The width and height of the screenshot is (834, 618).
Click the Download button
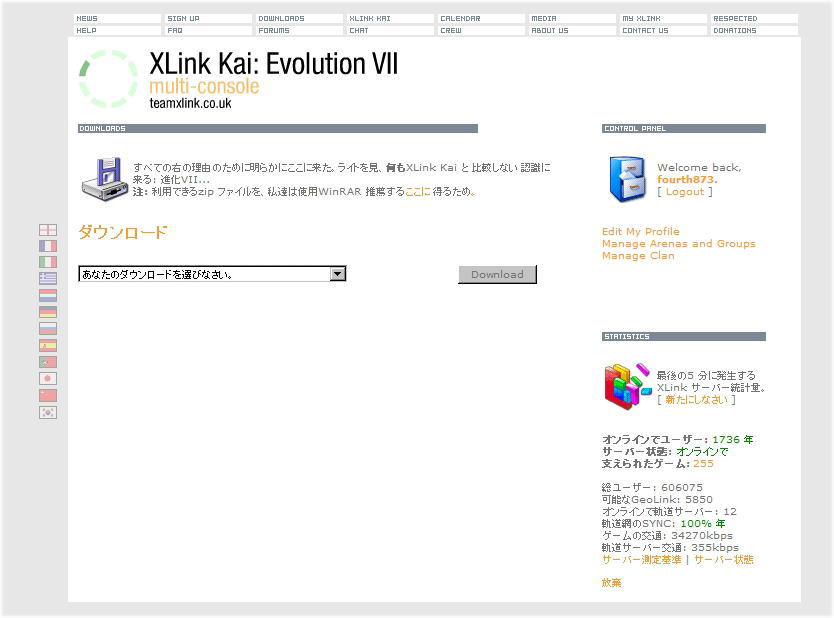point(497,274)
